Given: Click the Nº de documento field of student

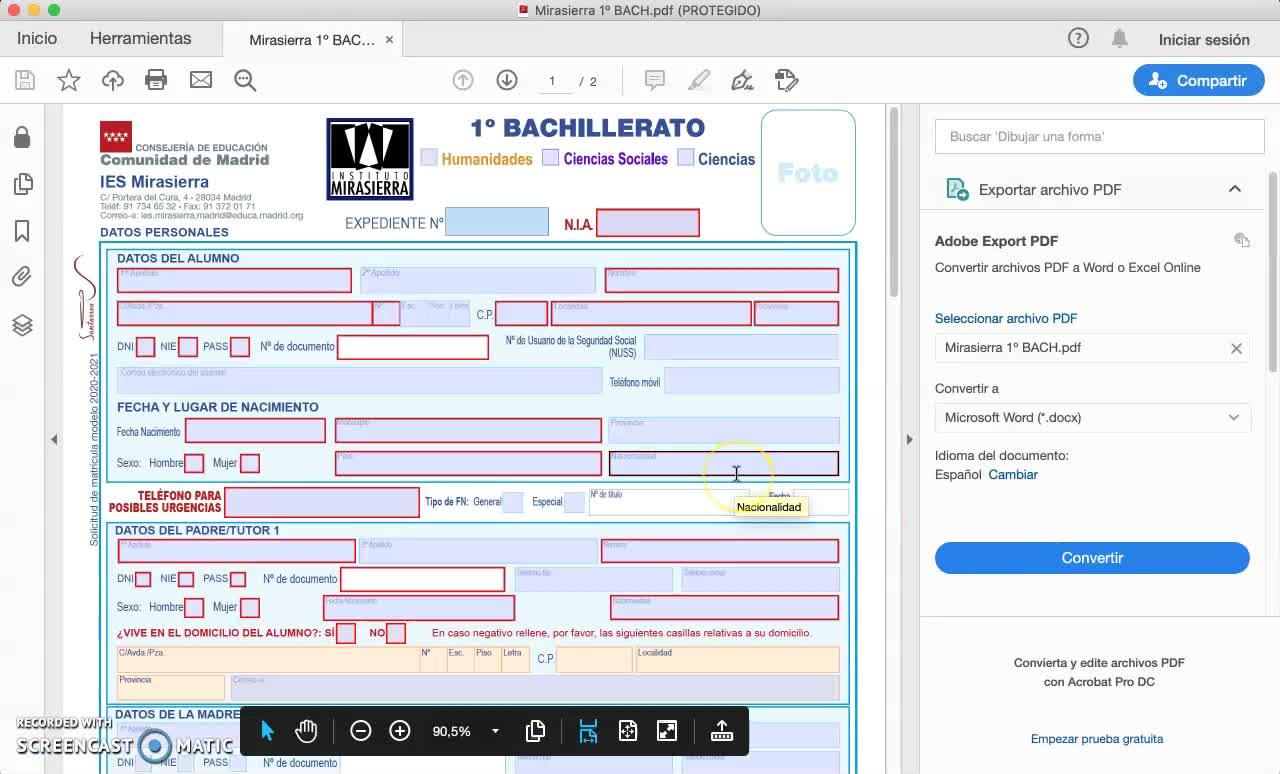Looking at the screenshot, I should click(413, 347).
